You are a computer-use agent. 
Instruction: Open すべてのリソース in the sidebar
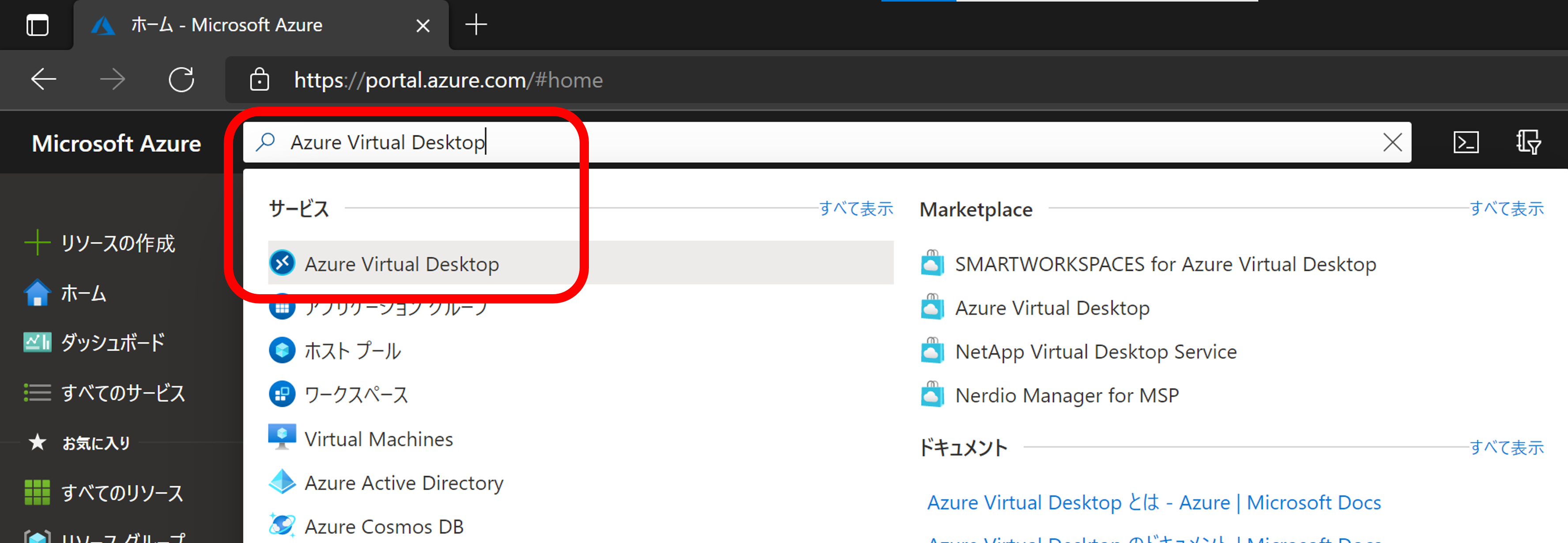pos(122,492)
